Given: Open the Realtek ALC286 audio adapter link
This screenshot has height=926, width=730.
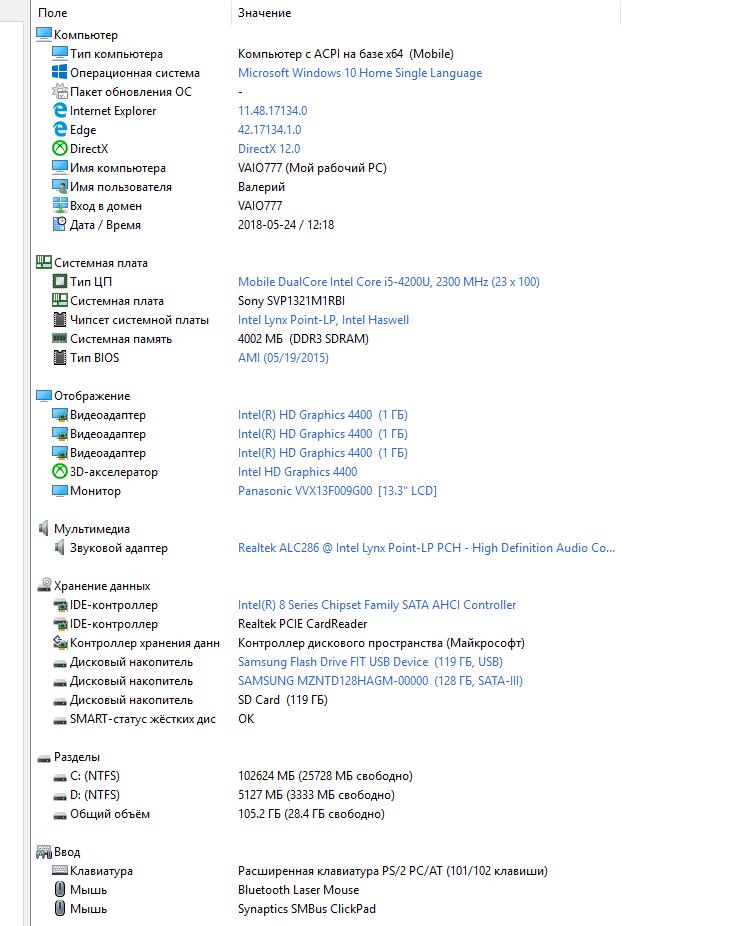Looking at the screenshot, I should coord(426,547).
